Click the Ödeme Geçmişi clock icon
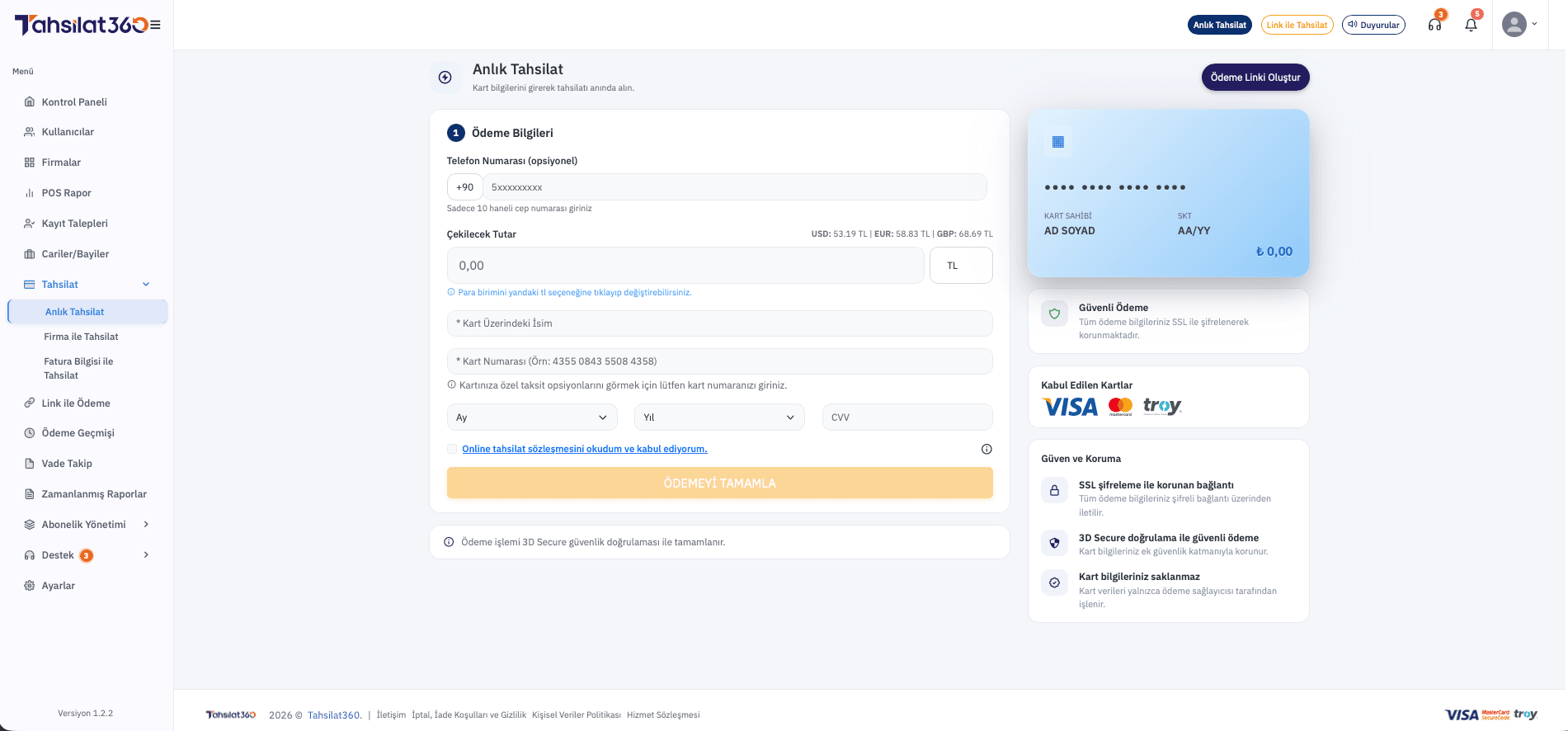1568x731 pixels. click(30, 433)
